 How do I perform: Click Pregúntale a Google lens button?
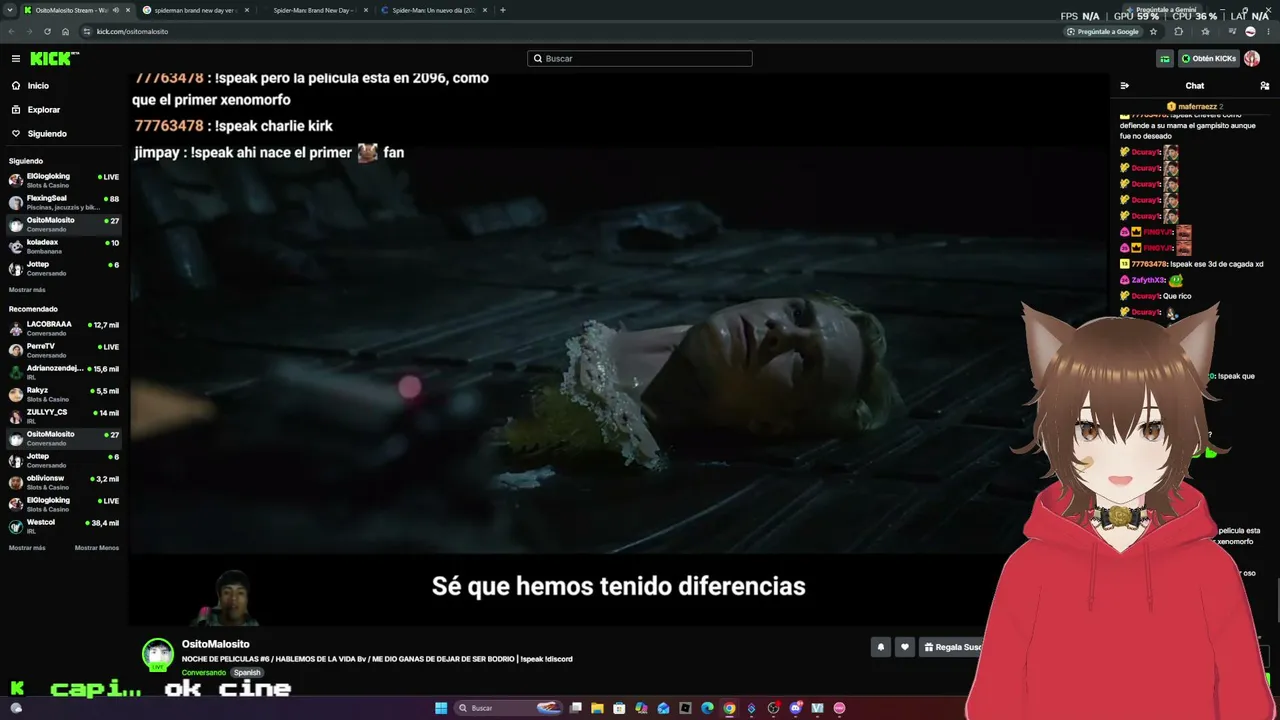1103,31
